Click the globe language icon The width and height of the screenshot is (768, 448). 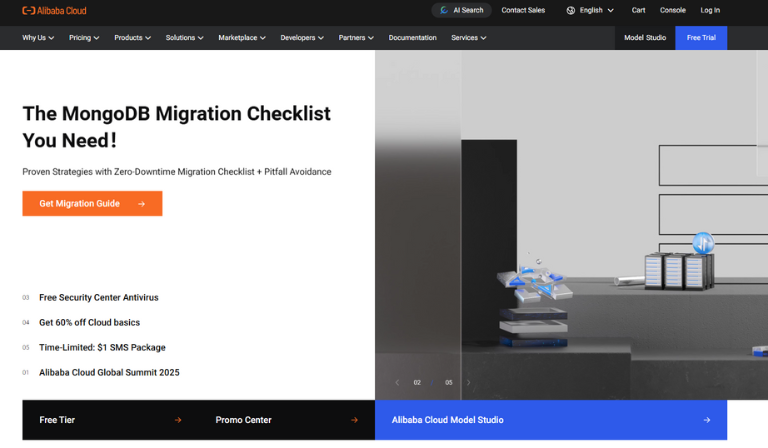(571, 10)
